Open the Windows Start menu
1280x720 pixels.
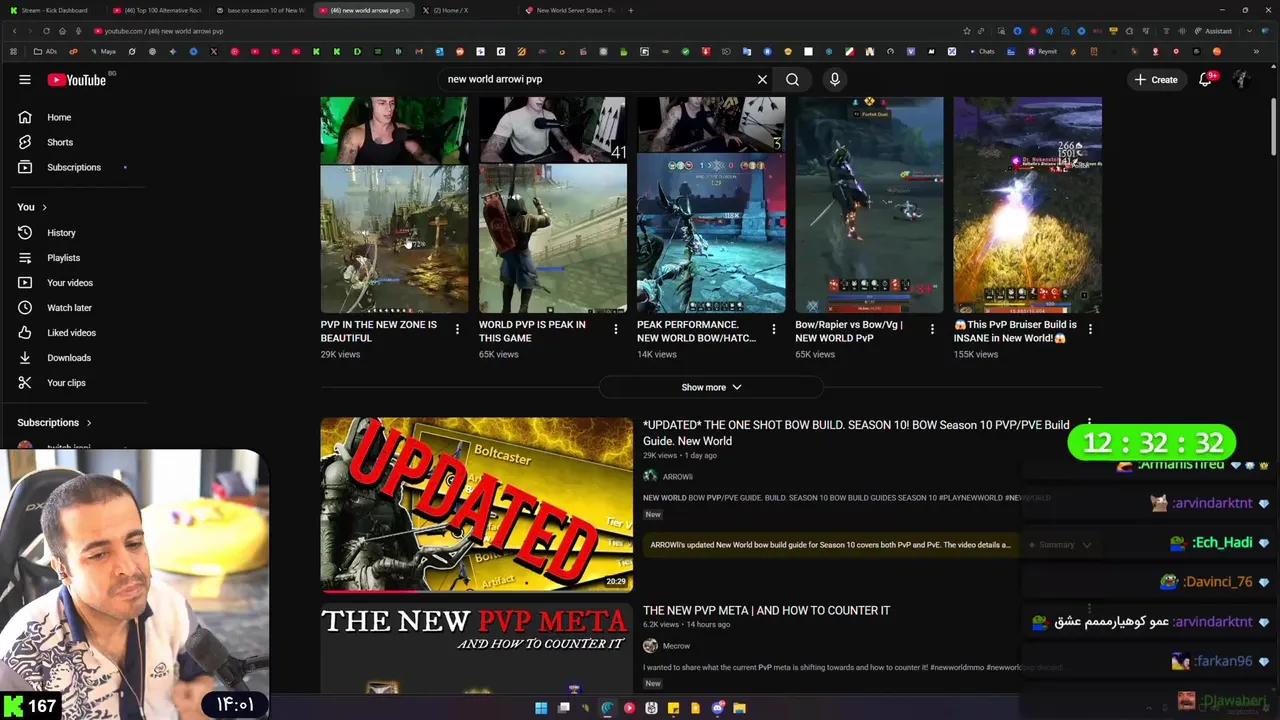pyautogui.click(x=541, y=708)
